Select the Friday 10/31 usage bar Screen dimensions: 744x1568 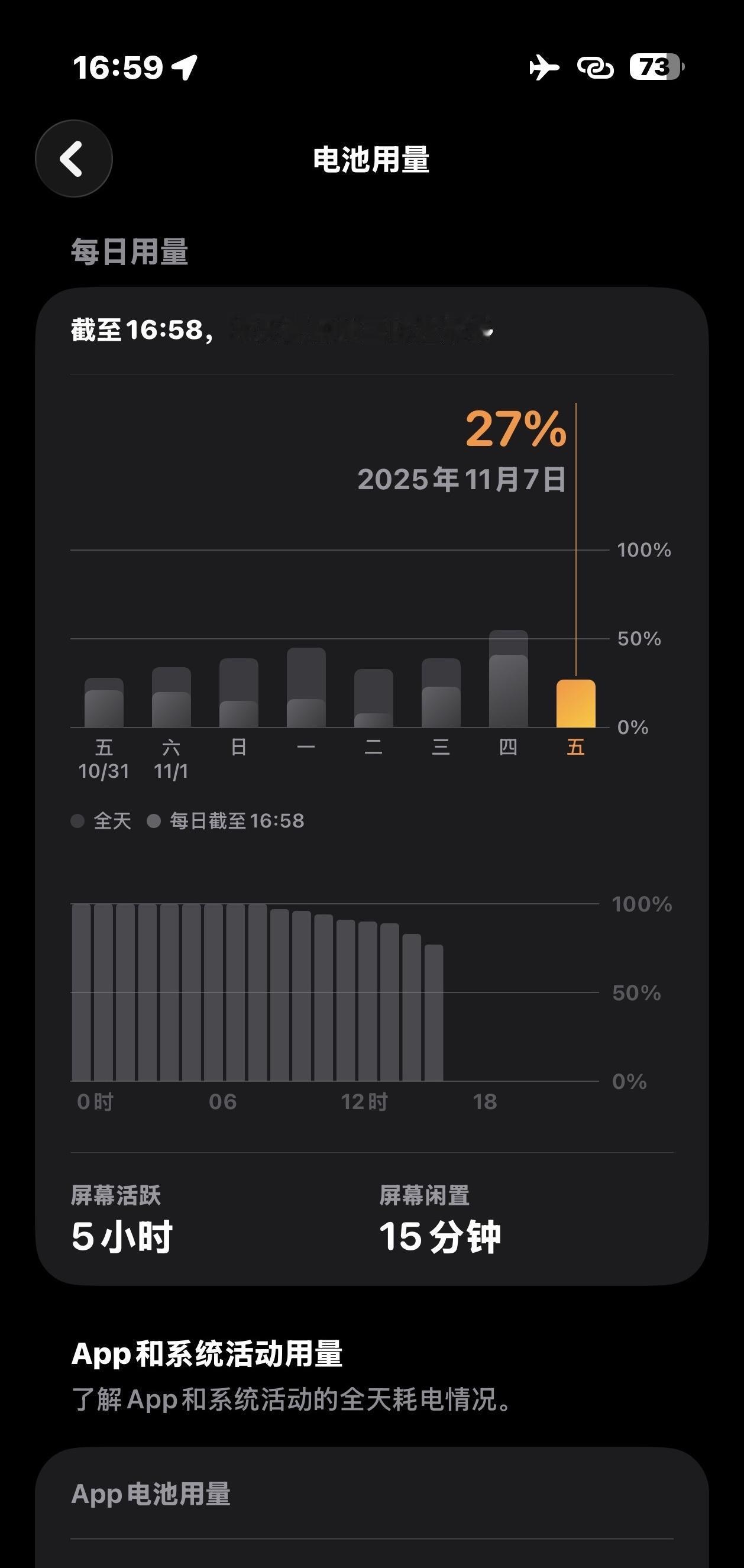(104, 703)
